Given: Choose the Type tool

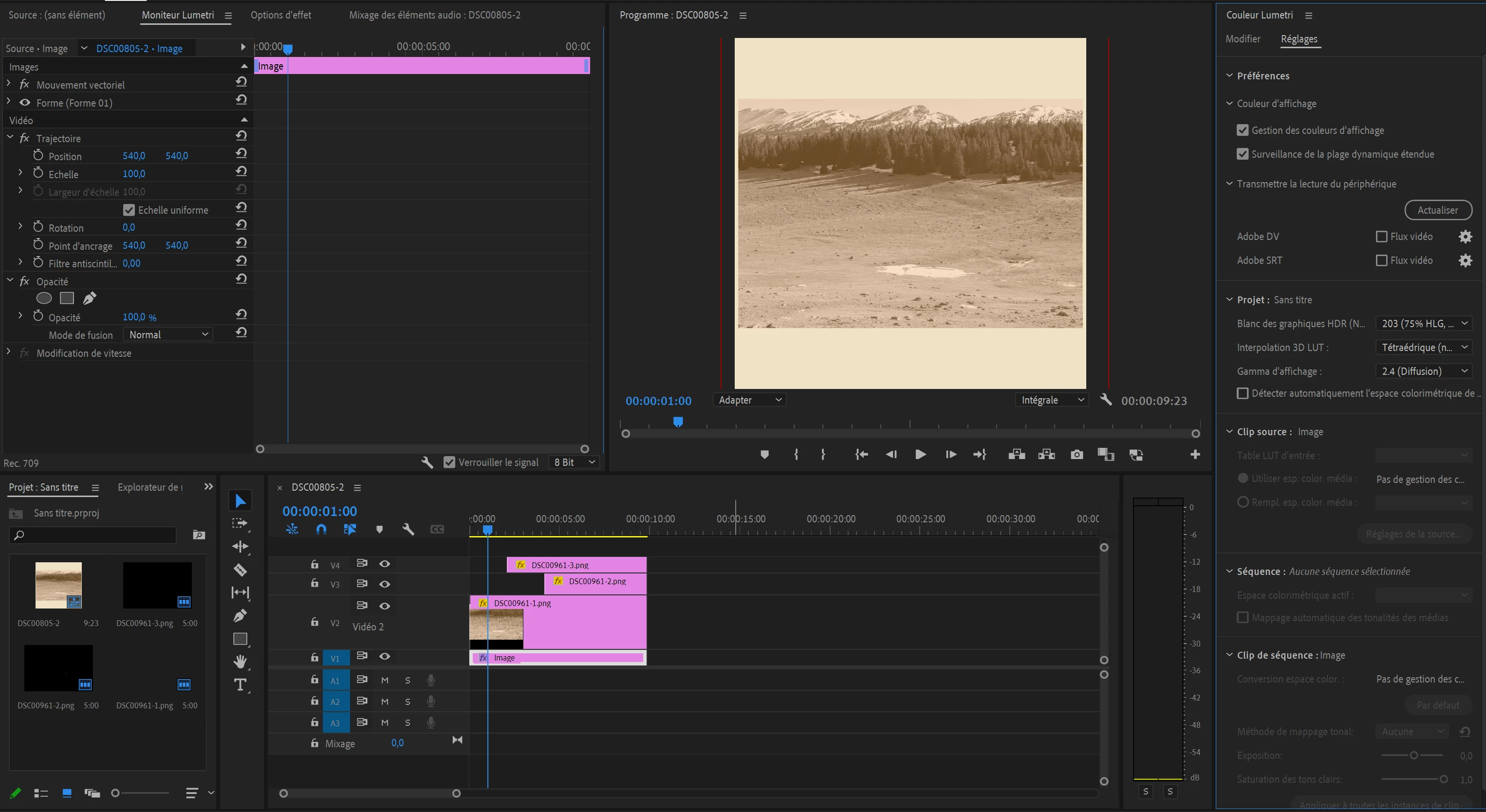Looking at the screenshot, I should pyautogui.click(x=240, y=684).
